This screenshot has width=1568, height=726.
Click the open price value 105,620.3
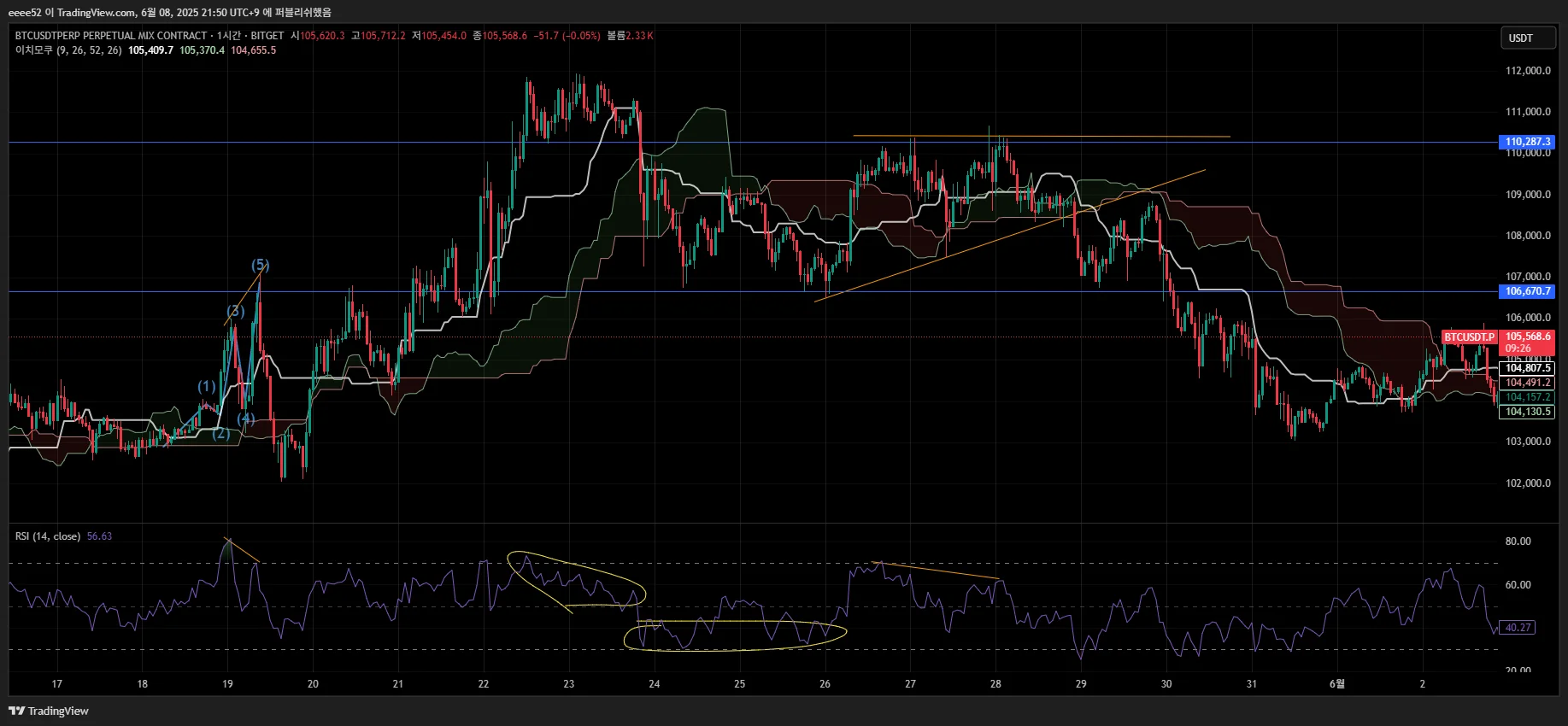322,36
